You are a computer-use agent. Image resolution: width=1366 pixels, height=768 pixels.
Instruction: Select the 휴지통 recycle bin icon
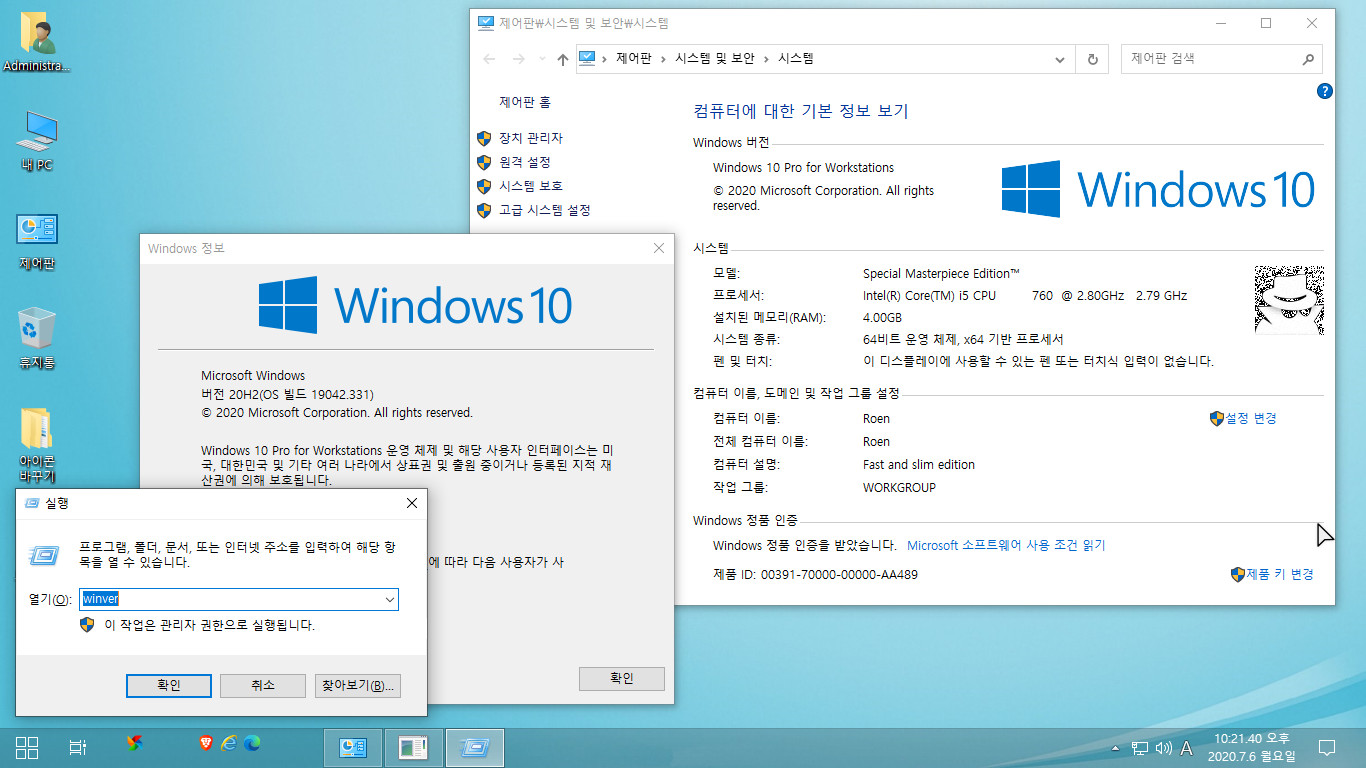coord(37,338)
